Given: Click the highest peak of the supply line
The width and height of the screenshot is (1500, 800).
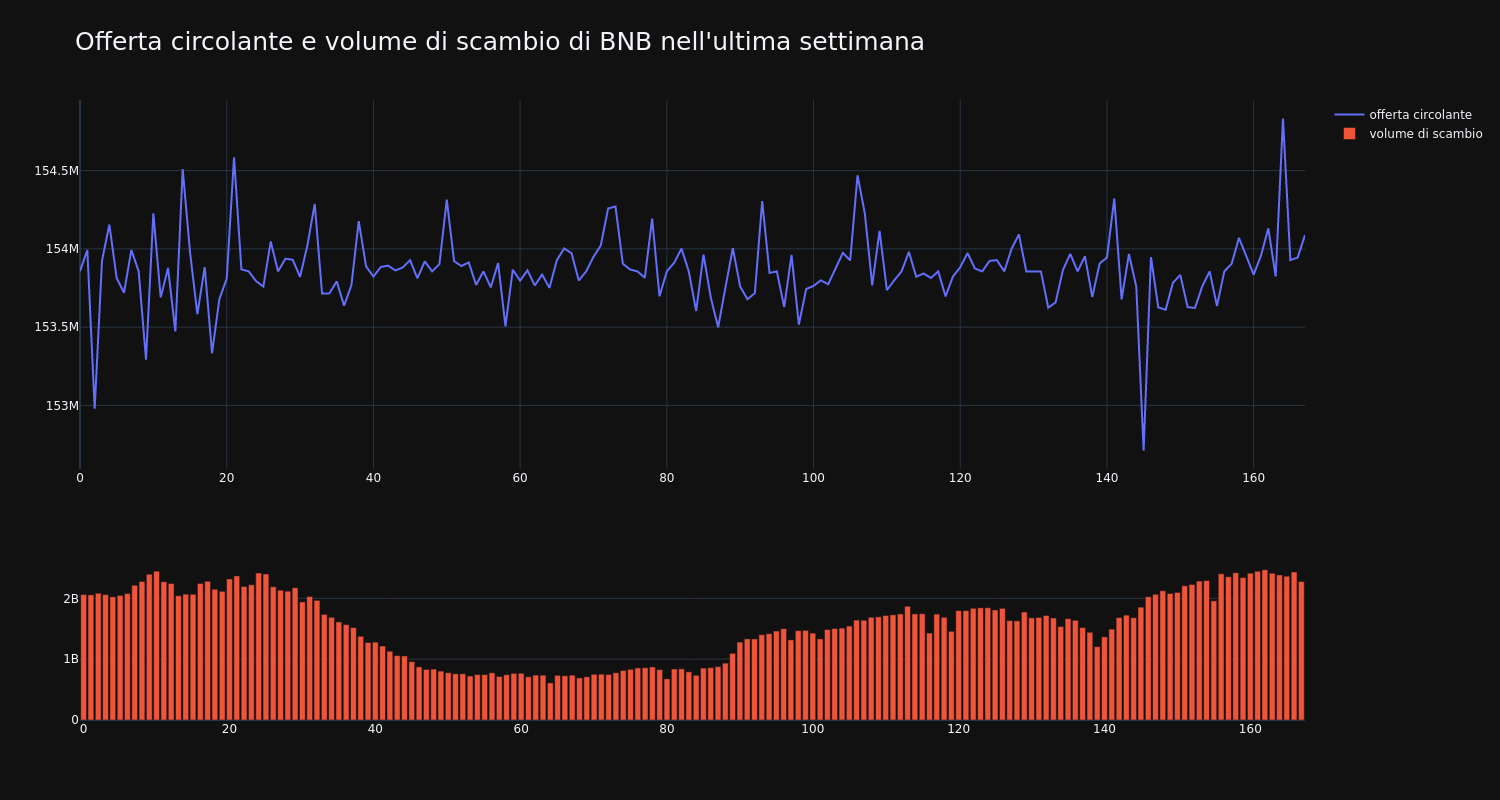Looking at the screenshot, I should click(1283, 120).
